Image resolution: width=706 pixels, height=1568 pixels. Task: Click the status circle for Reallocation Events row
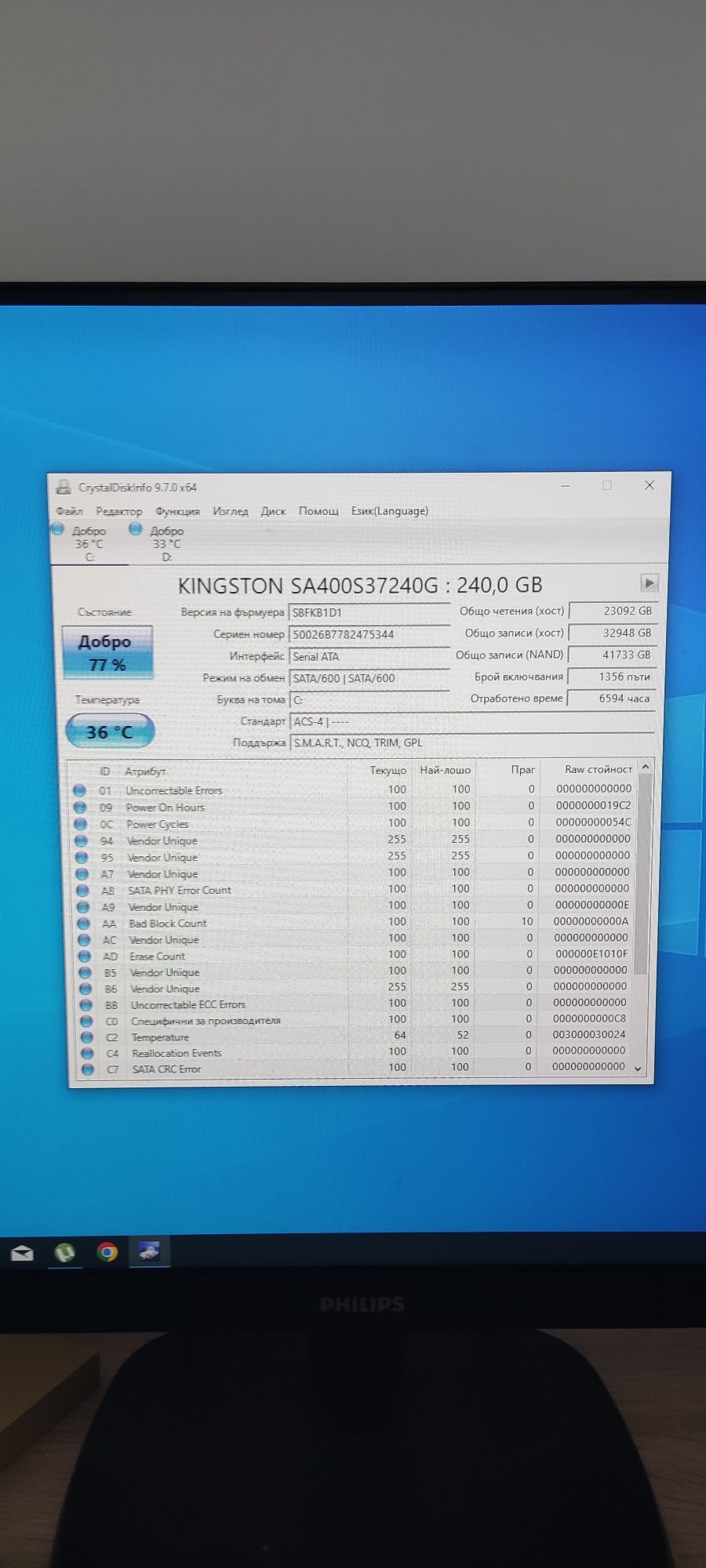tap(88, 1053)
